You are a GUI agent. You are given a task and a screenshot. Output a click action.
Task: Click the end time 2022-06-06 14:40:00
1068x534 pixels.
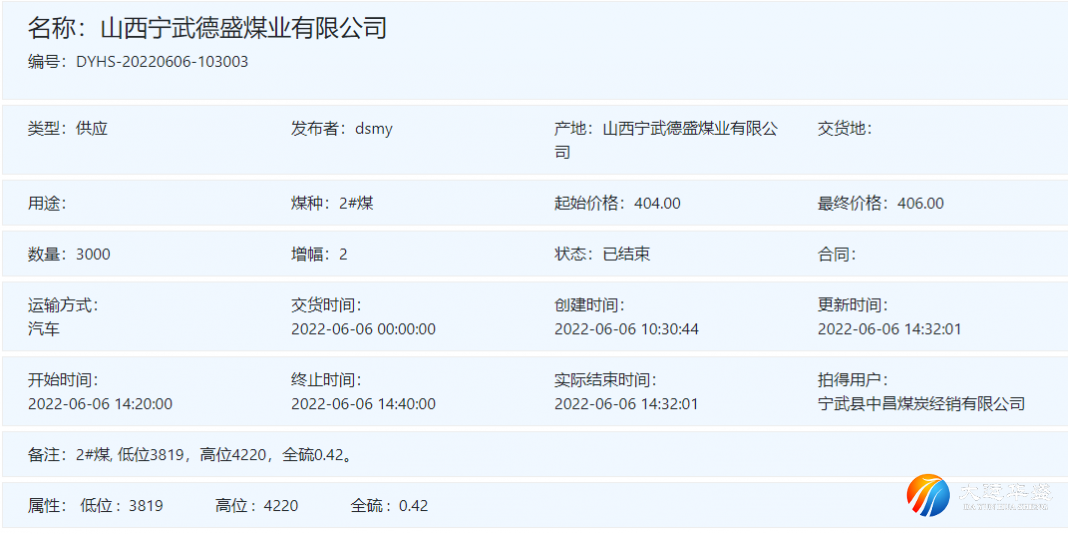click(363, 404)
